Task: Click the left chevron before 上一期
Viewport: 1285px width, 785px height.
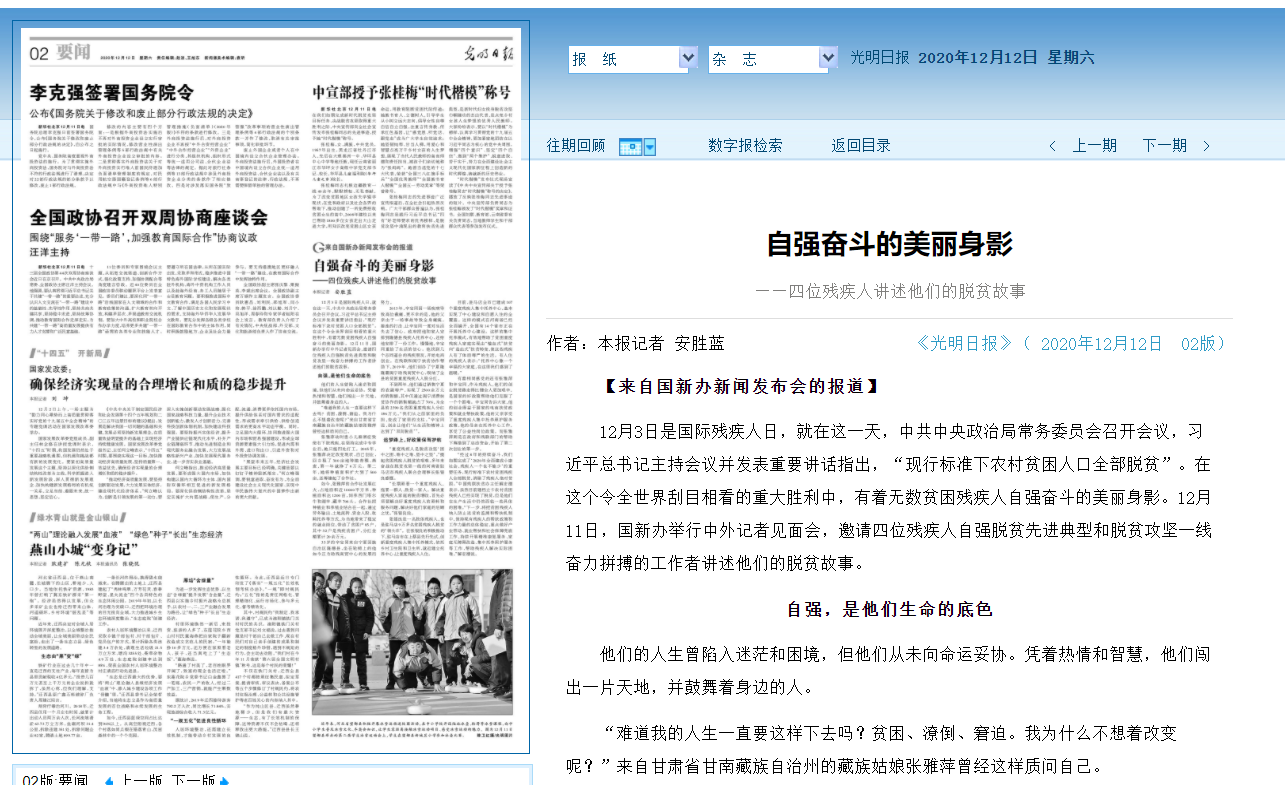Action: 1052,146
